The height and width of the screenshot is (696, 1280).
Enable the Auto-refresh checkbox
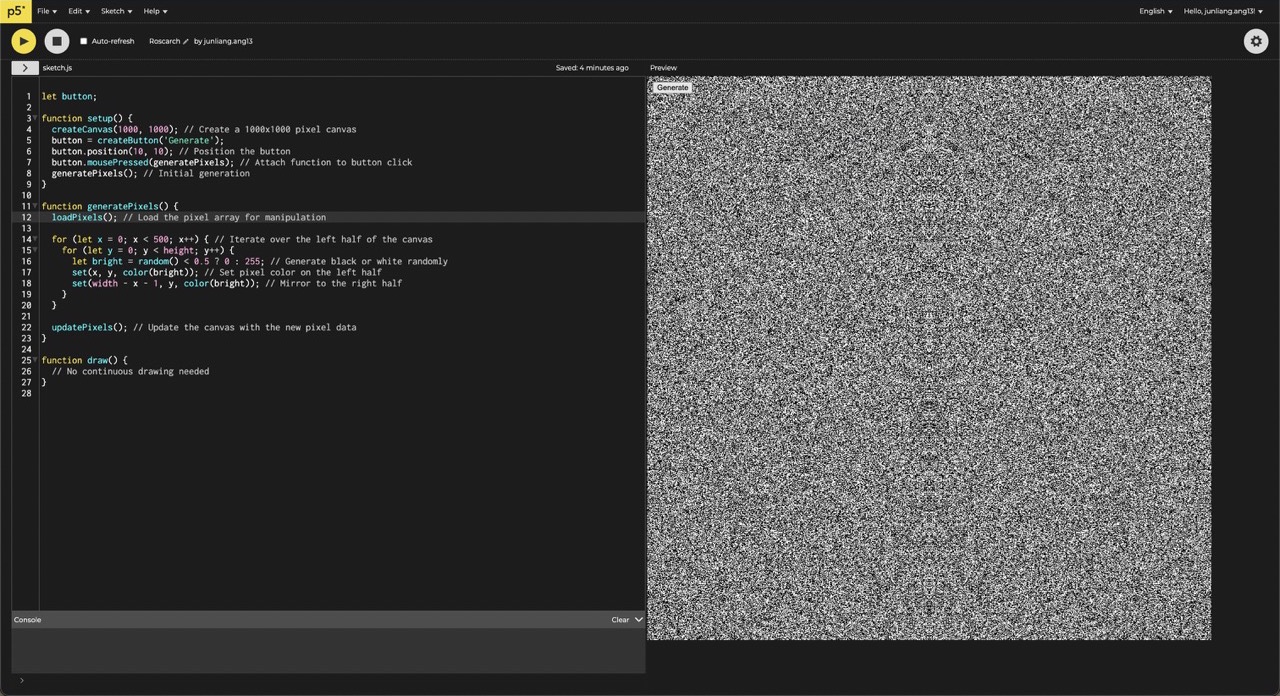[x=84, y=42]
